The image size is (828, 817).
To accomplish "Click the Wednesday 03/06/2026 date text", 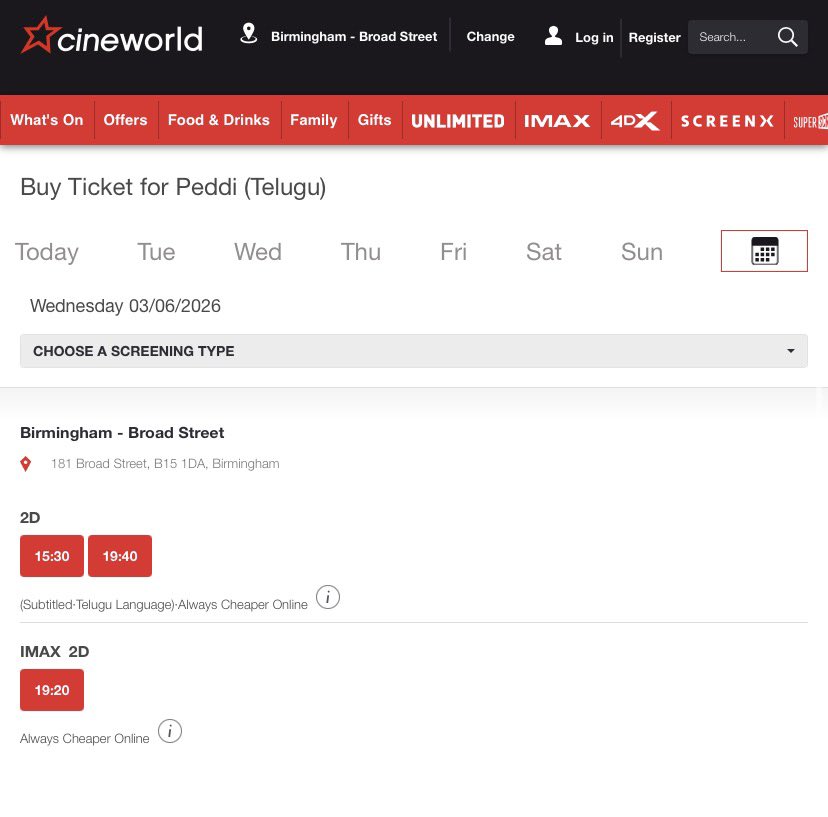I will [125, 306].
